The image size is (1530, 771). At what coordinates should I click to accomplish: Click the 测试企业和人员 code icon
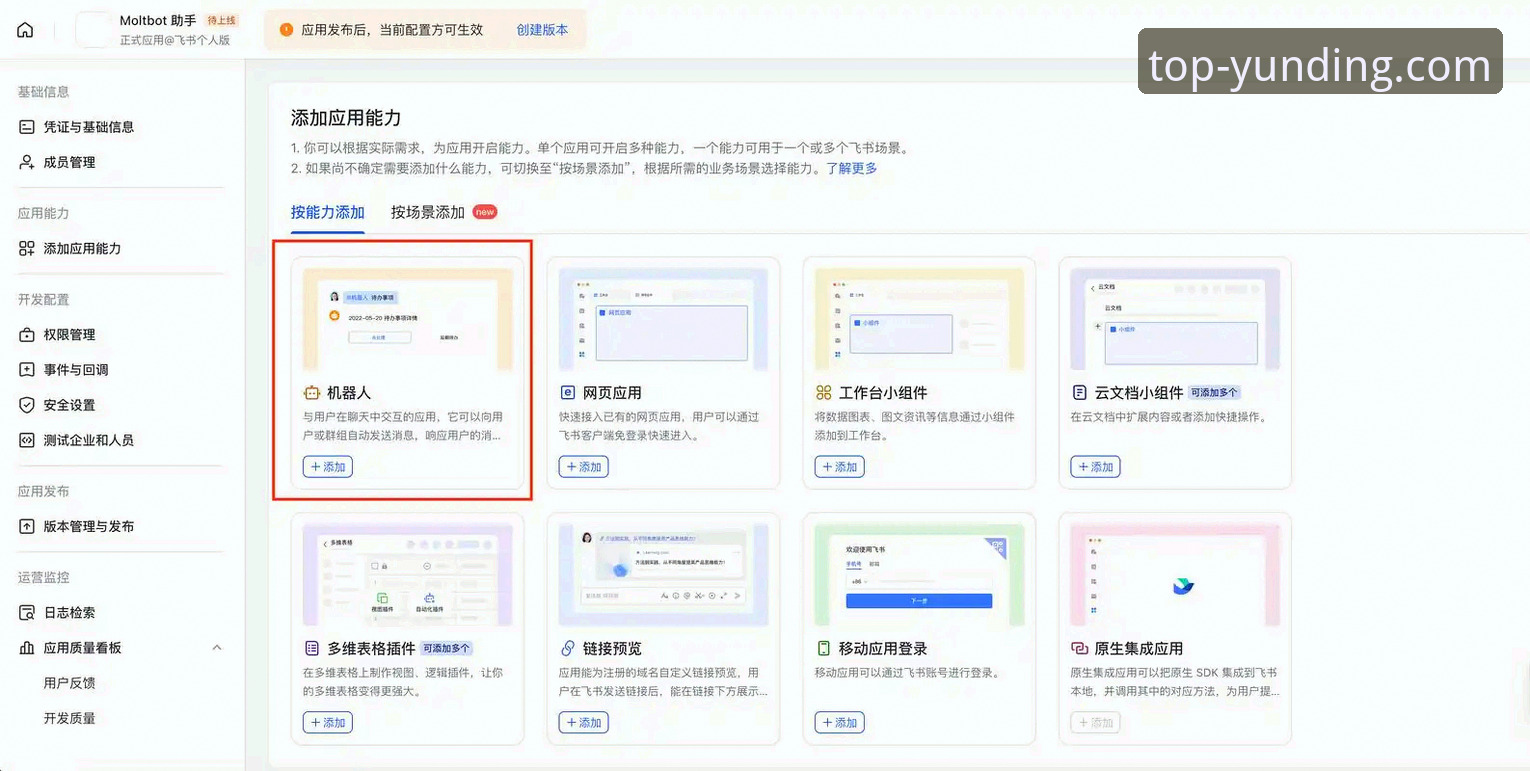[x=27, y=440]
